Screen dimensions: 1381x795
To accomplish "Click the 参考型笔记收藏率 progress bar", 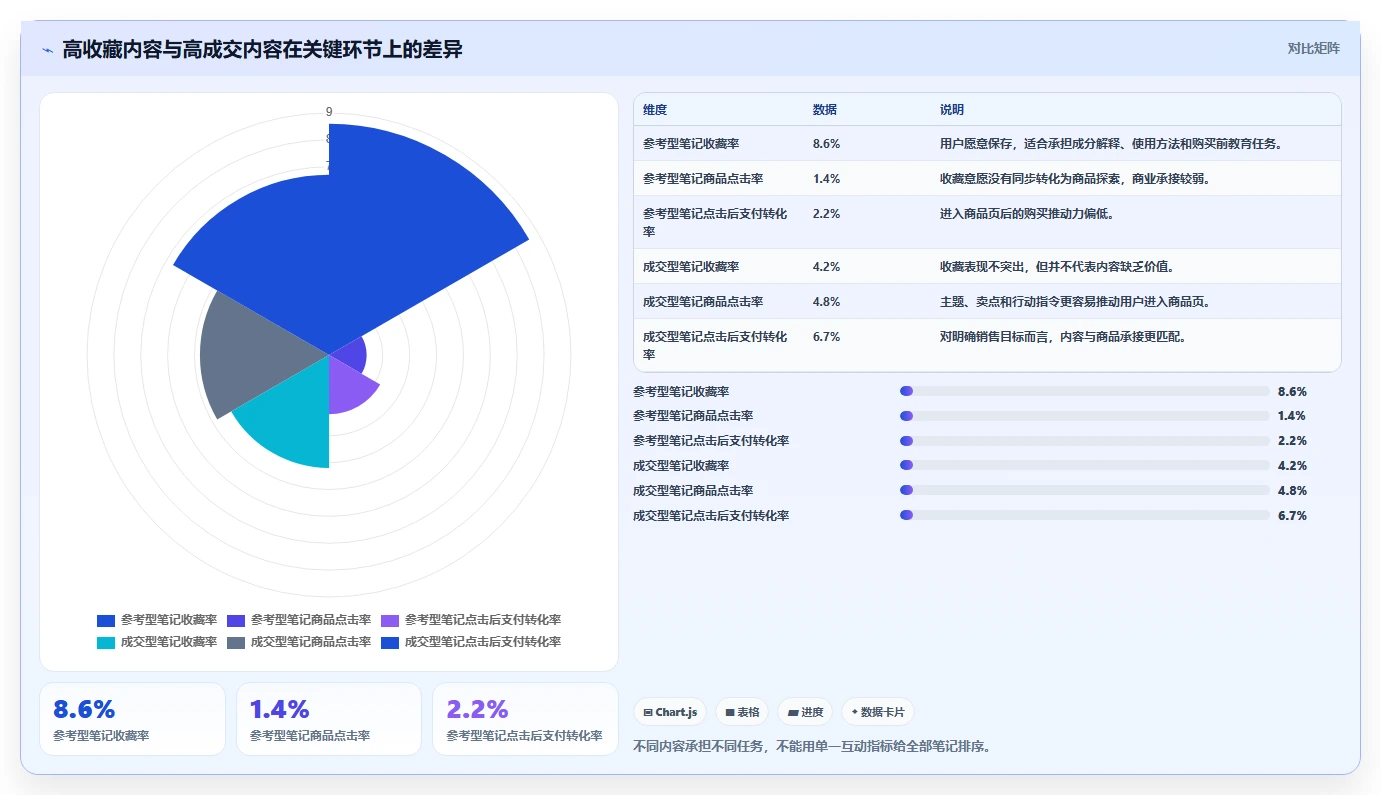I will pyautogui.click(x=1085, y=392).
